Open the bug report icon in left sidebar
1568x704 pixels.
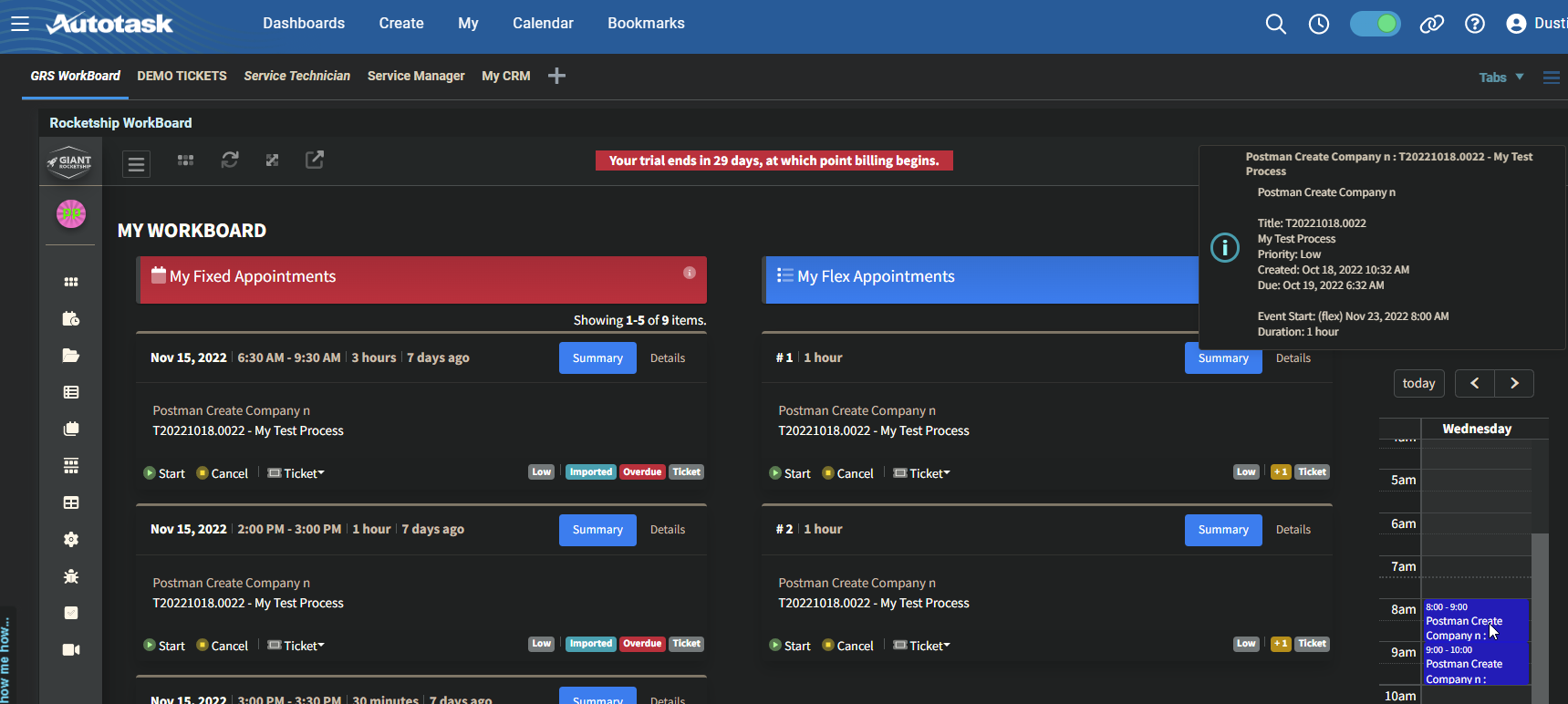coord(71,576)
